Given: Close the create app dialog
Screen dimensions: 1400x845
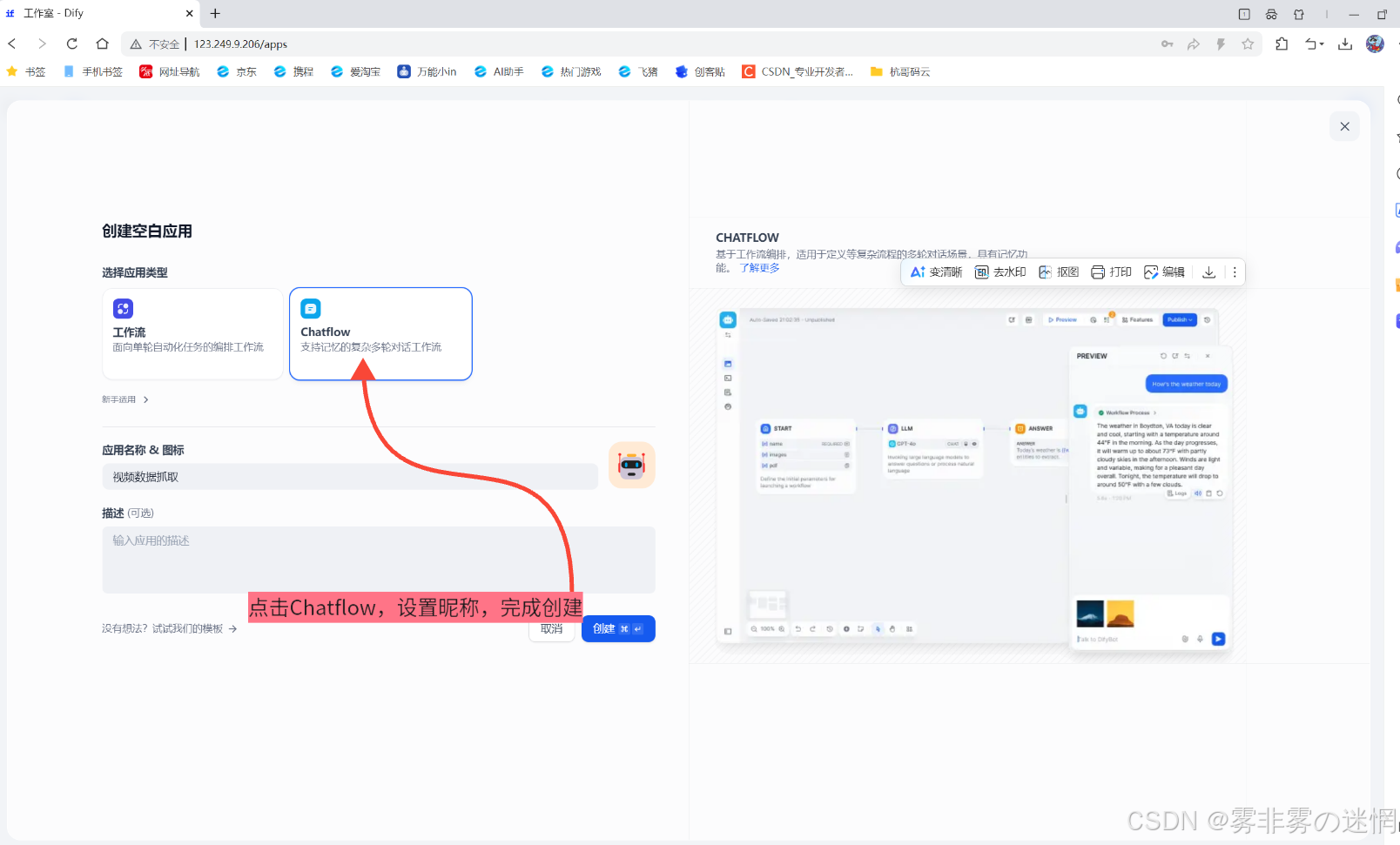Looking at the screenshot, I should click(x=1344, y=126).
